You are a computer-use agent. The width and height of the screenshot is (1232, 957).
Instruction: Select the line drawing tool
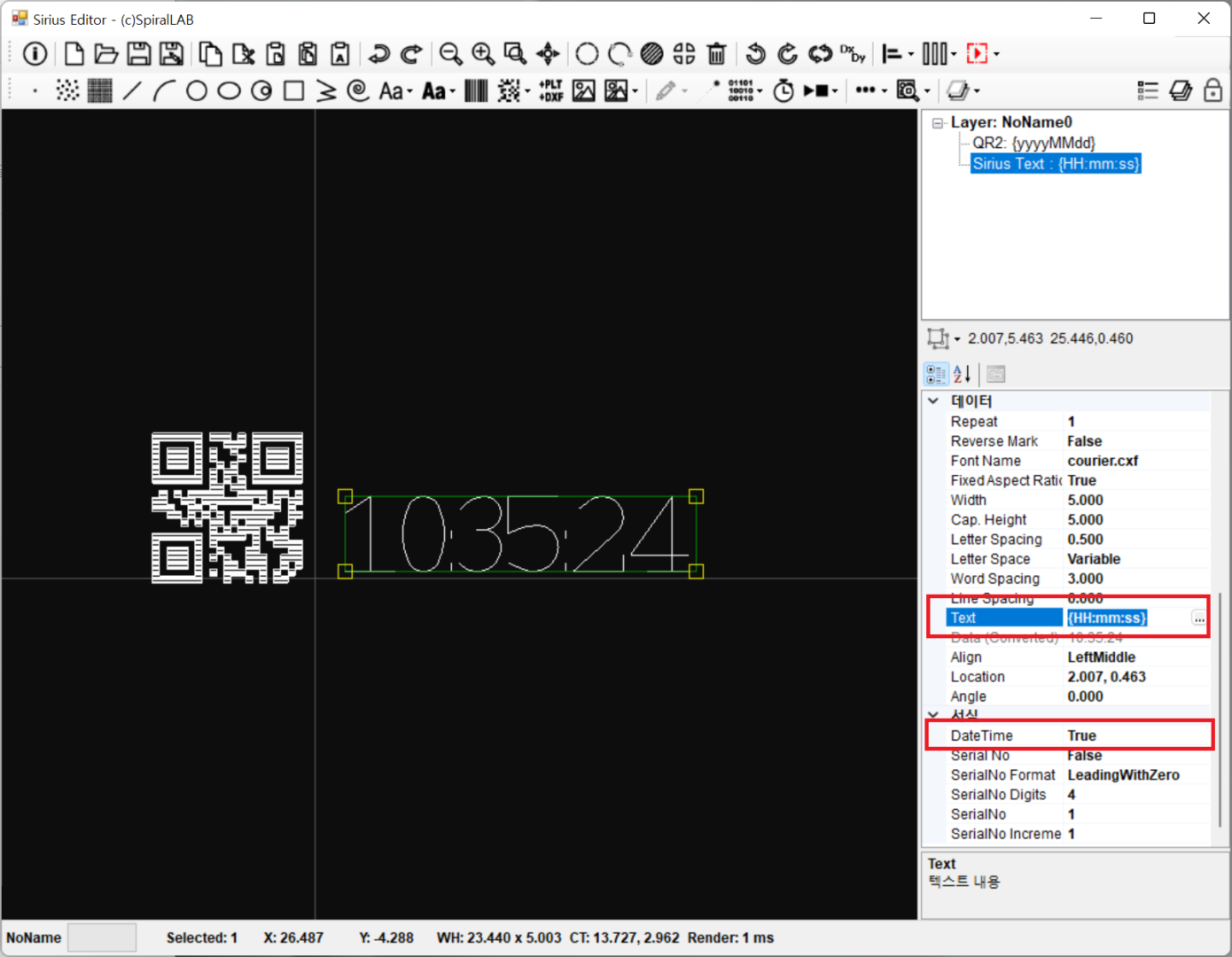pos(132,90)
